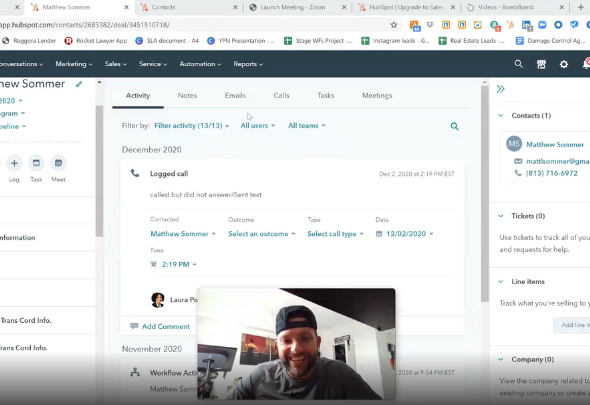Open the notifications bell icon

pyautogui.click(x=586, y=64)
